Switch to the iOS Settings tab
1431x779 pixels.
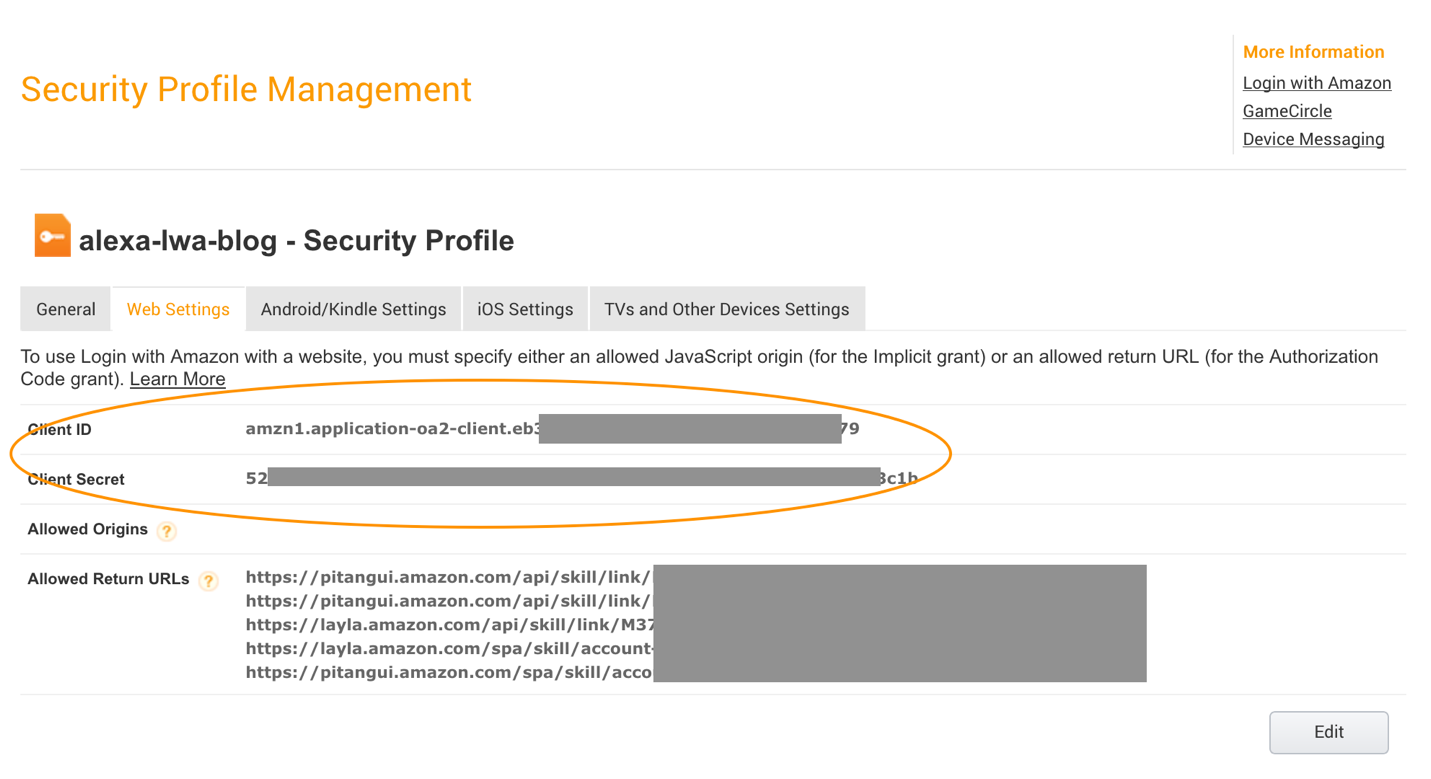coord(525,308)
